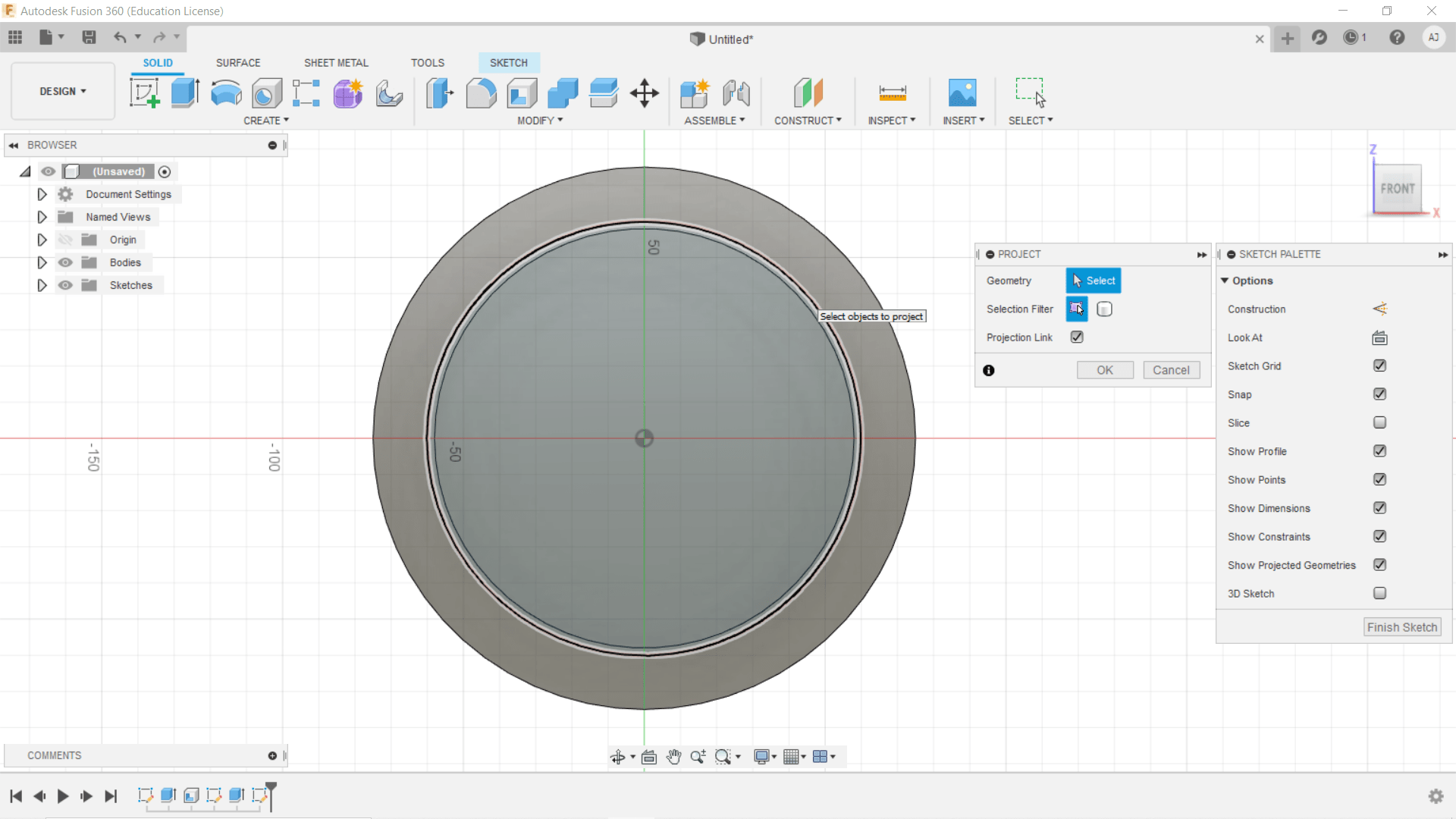Open the DESIGN workspace dropdown
The image size is (1456, 819).
(x=63, y=91)
